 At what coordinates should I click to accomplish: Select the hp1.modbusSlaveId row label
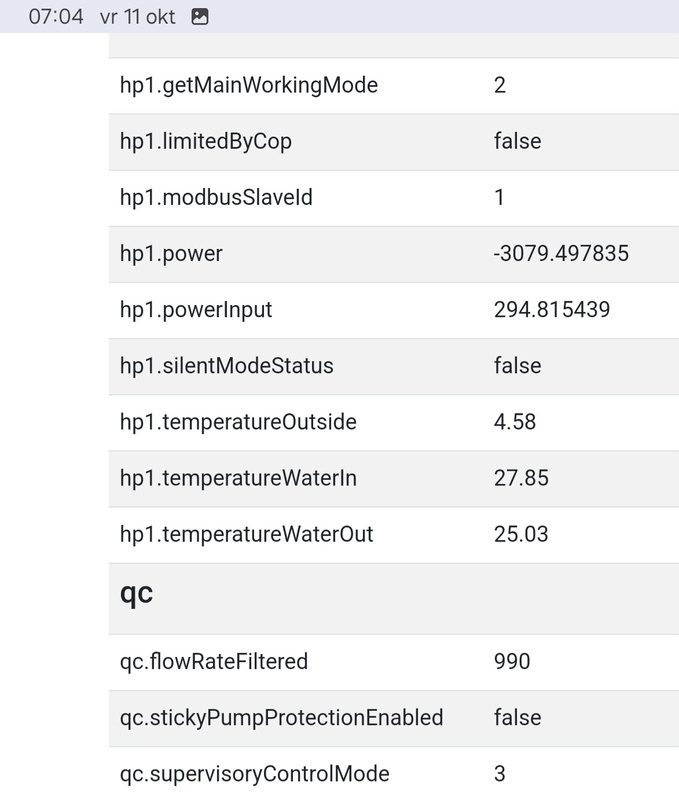[x=216, y=197]
